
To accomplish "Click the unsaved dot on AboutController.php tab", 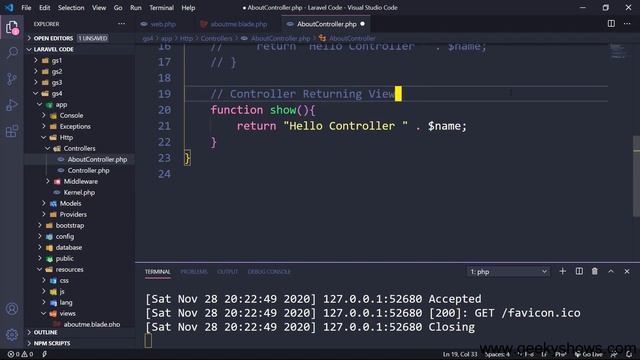I will click(362, 24).
